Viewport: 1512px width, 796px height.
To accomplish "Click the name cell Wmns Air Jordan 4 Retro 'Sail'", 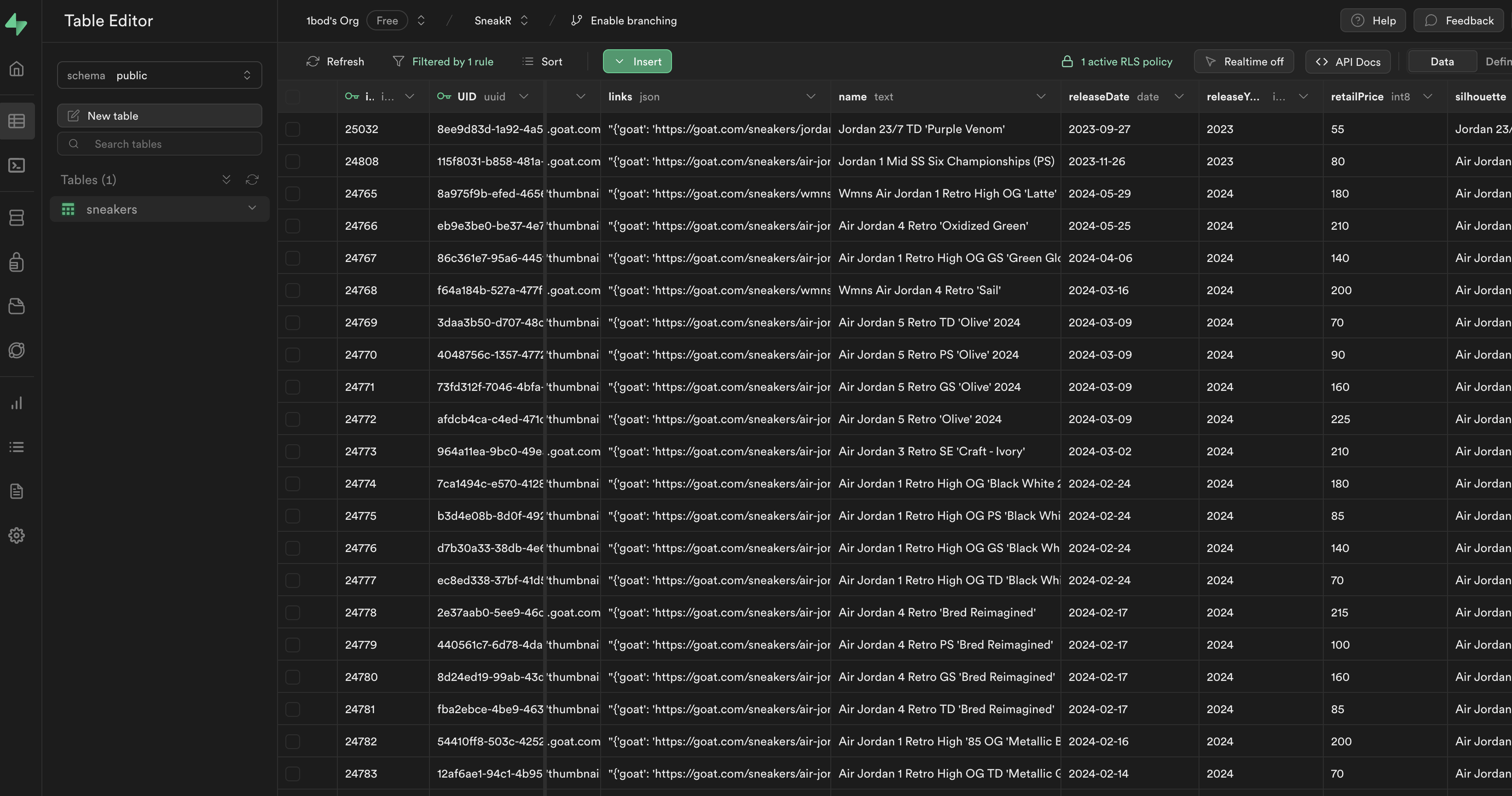I will tap(945, 291).
